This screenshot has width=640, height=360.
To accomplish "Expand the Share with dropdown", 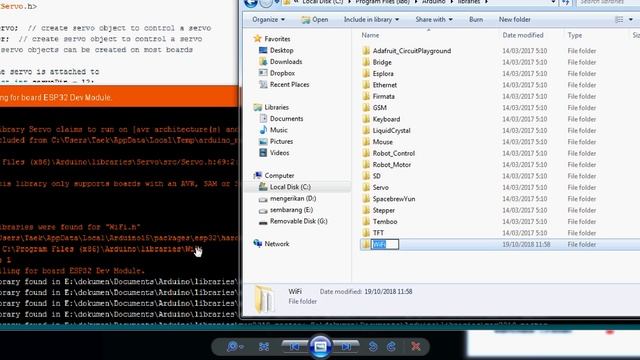I will coord(434,19).
